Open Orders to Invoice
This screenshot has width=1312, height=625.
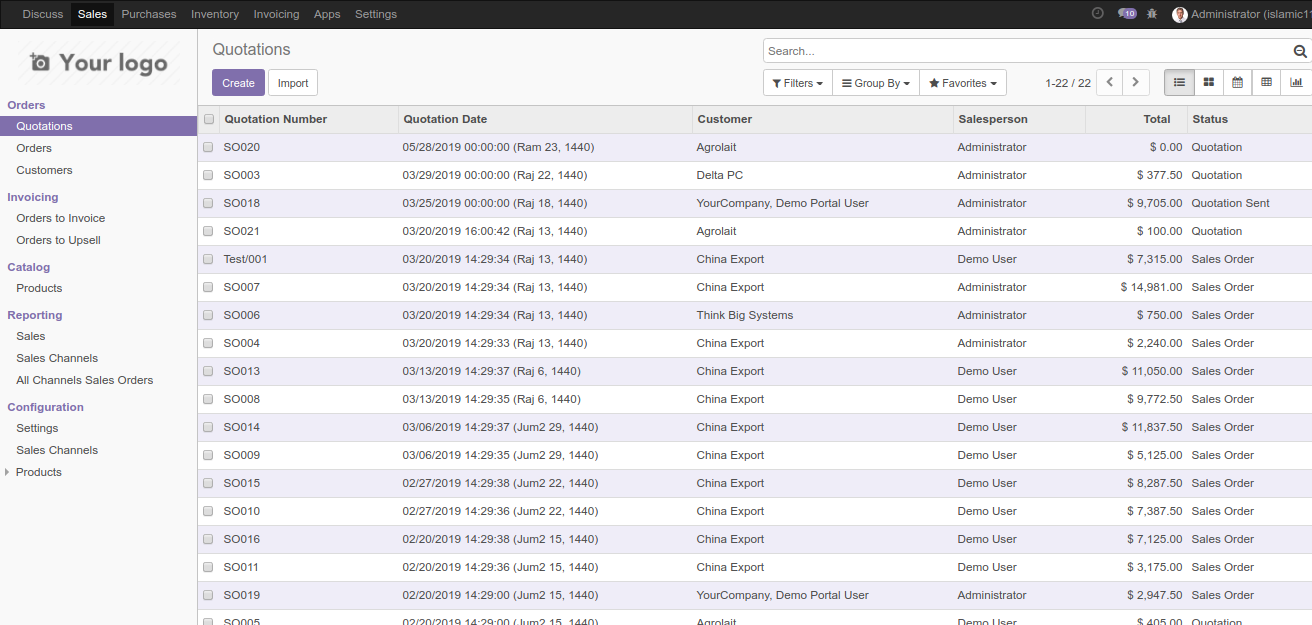coord(60,218)
